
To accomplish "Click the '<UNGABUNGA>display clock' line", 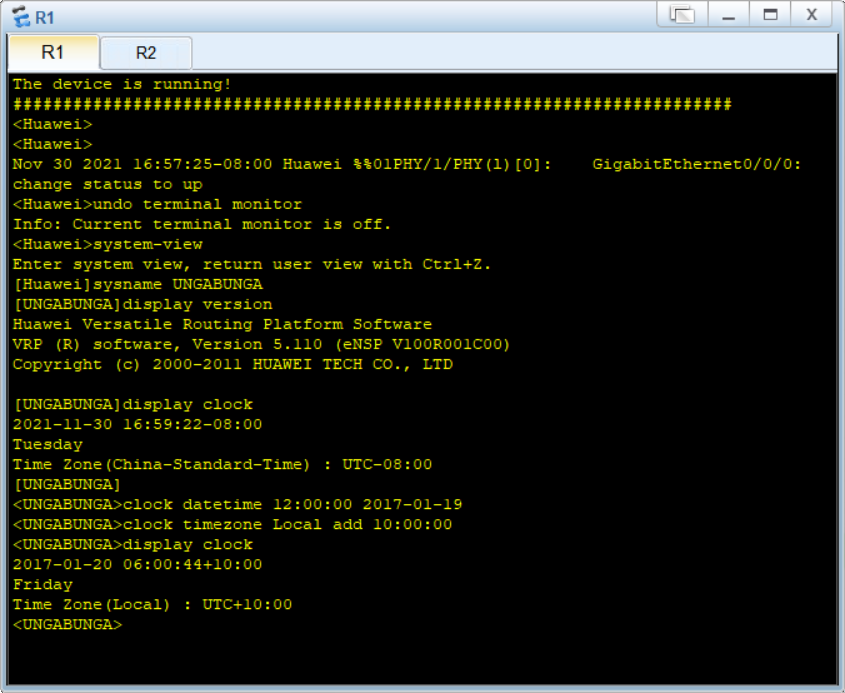I will click(133, 544).
